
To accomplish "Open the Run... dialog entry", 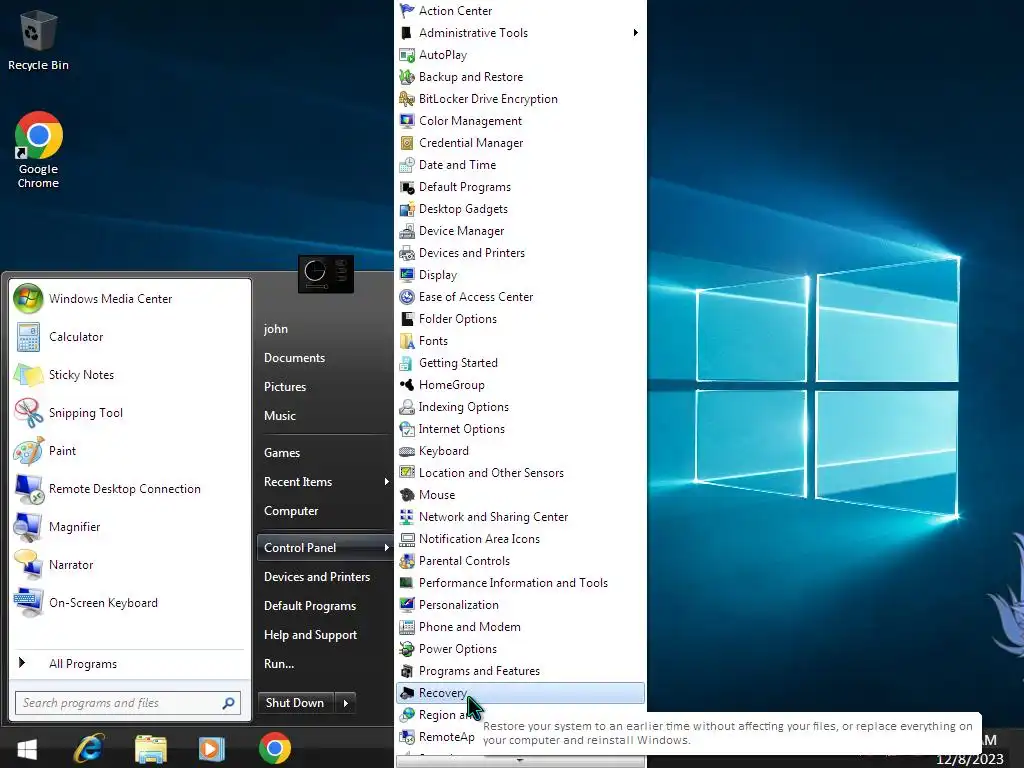I will point(279,664).
